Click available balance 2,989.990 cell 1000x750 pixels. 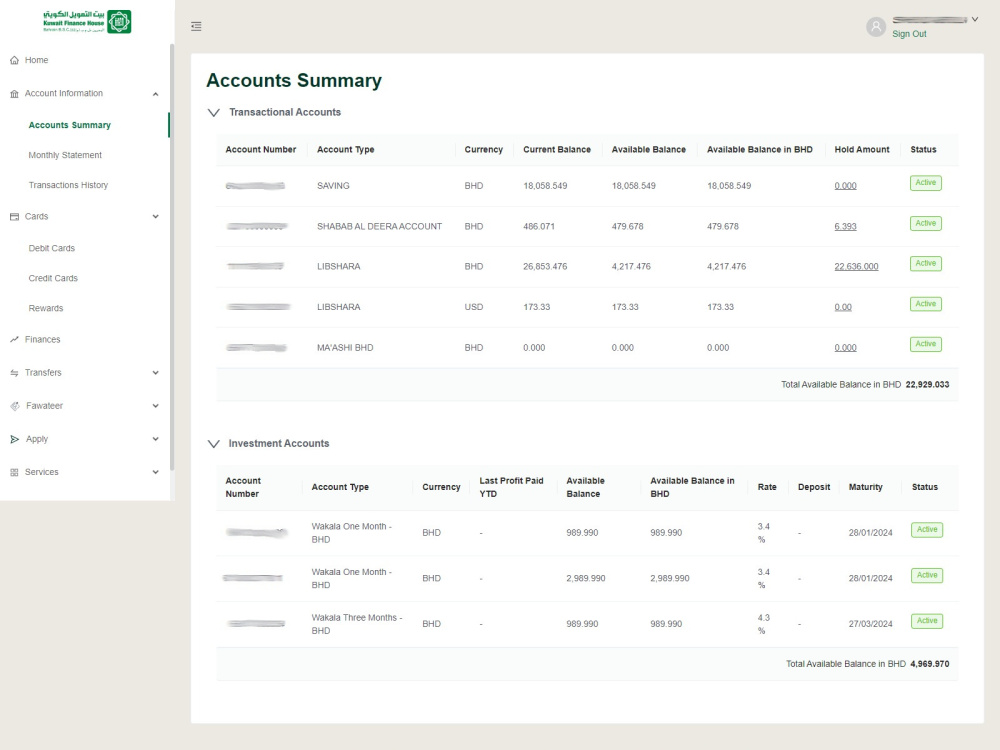click(x=585, y=578)
